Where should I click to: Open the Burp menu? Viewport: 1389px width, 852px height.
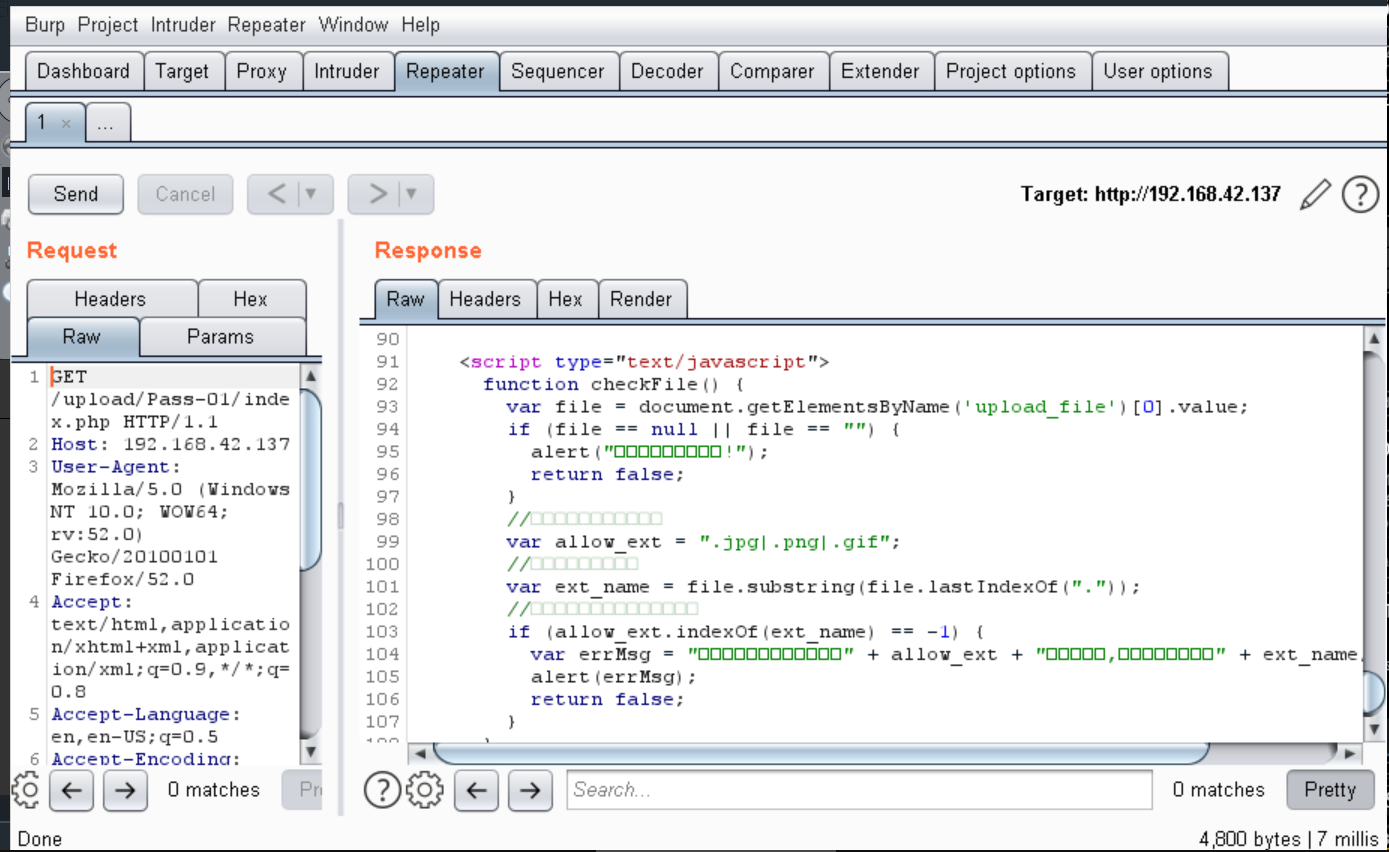[x=44, y=25]
